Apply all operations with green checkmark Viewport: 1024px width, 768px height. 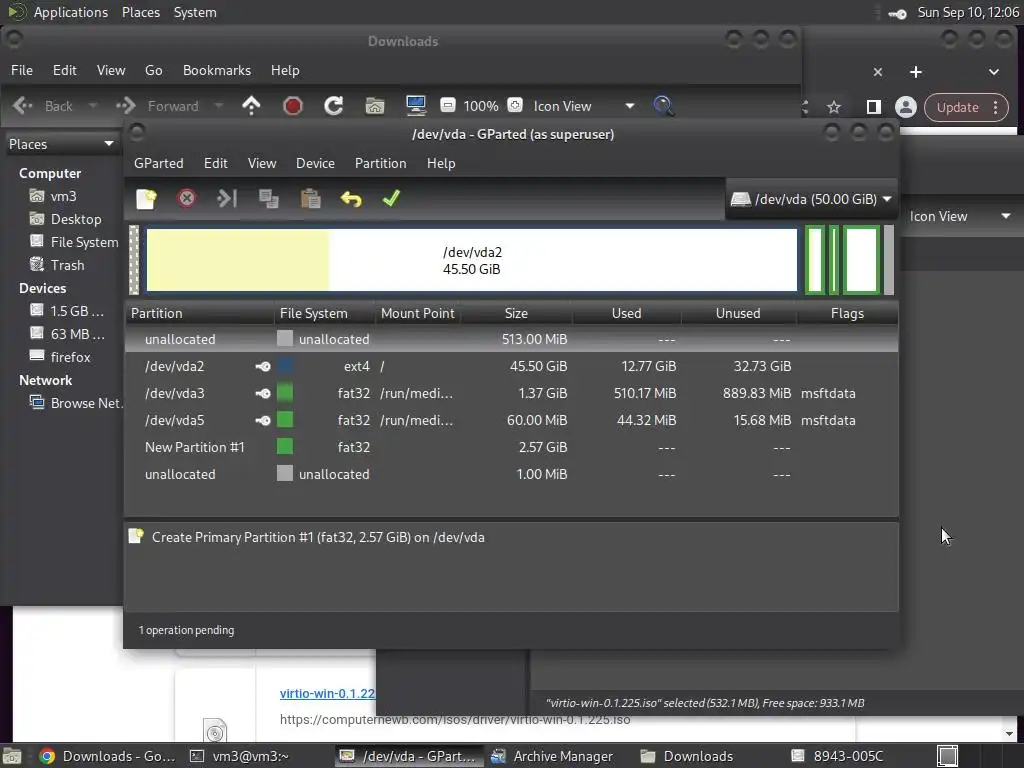click(391, 199)
